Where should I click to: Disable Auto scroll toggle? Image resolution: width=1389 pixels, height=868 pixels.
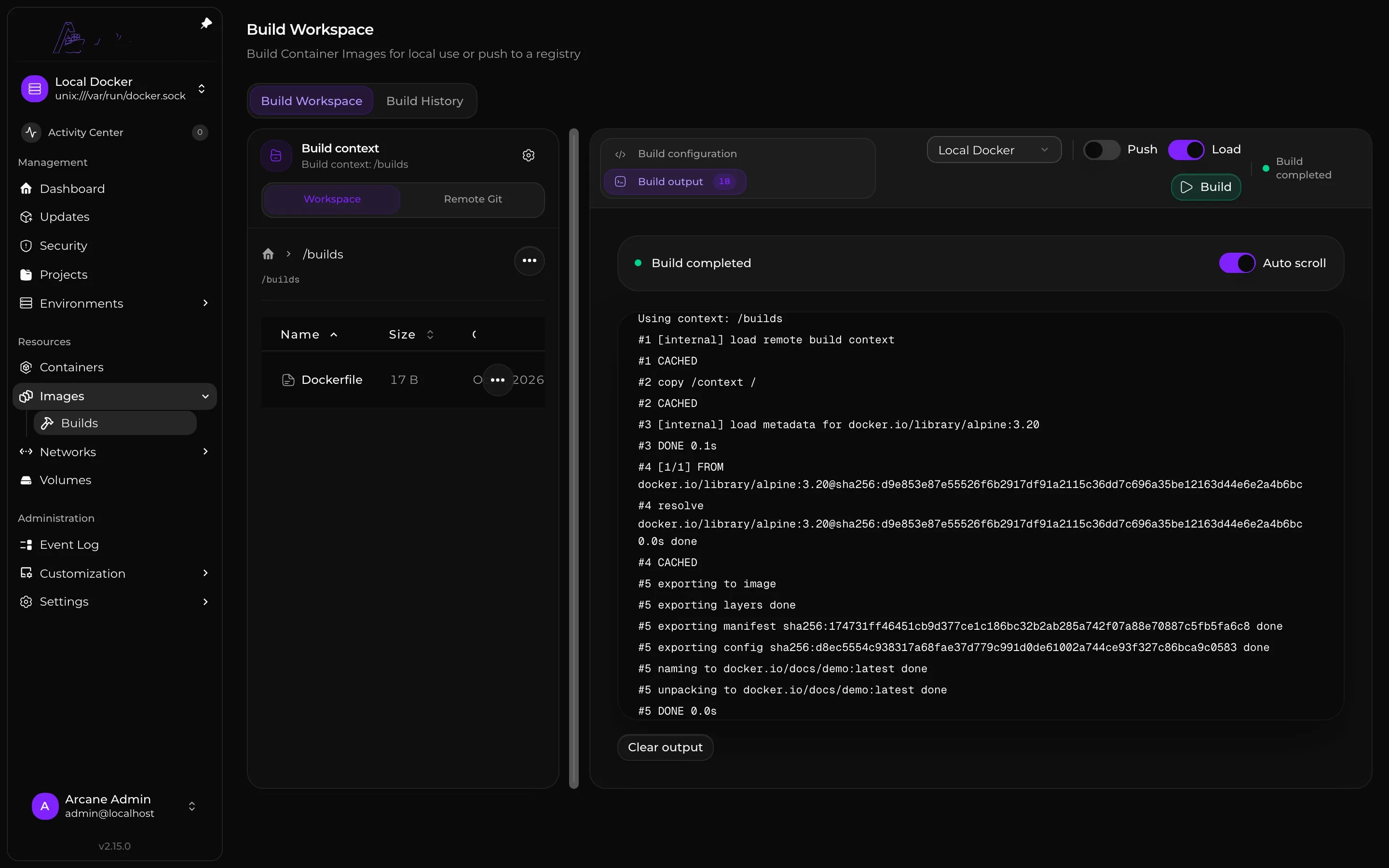pos(1237,263)
